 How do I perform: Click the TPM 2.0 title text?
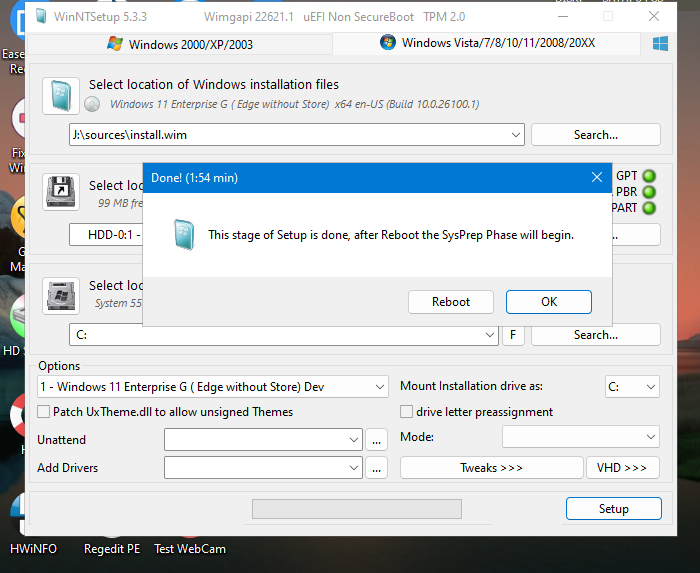pos(444,17)
